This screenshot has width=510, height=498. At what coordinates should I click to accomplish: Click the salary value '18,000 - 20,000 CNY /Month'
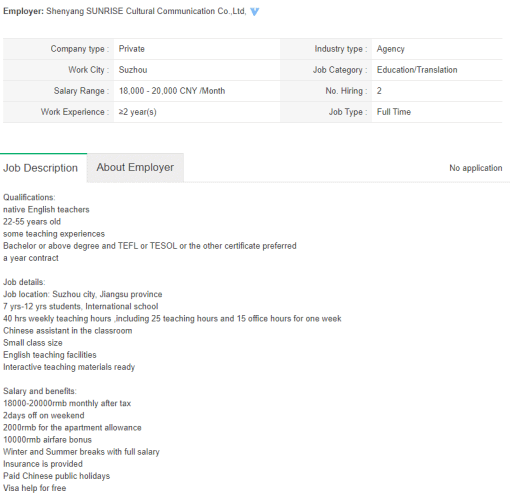172,91
